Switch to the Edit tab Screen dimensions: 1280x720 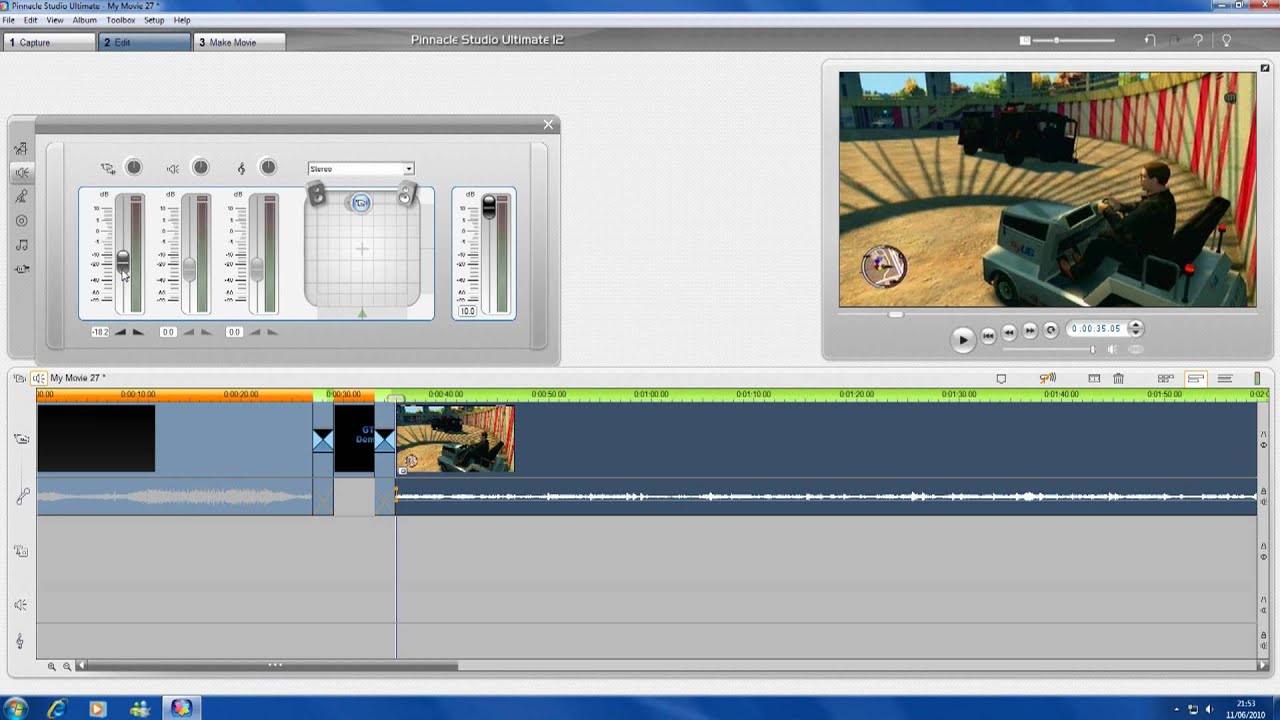[144, 42]
